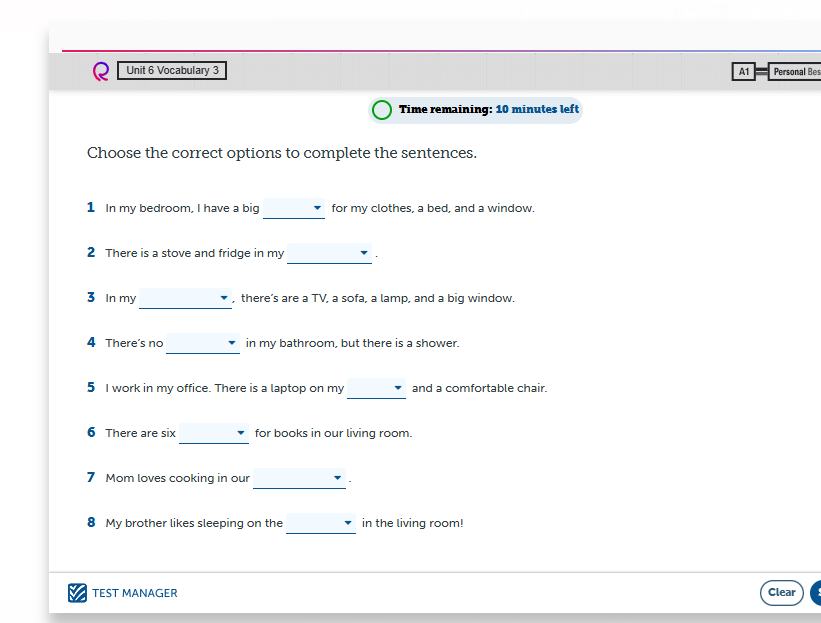This screenshot has height=623, width=821.
Task: Open the TEST MANAGER link
Action: [135, 593]
